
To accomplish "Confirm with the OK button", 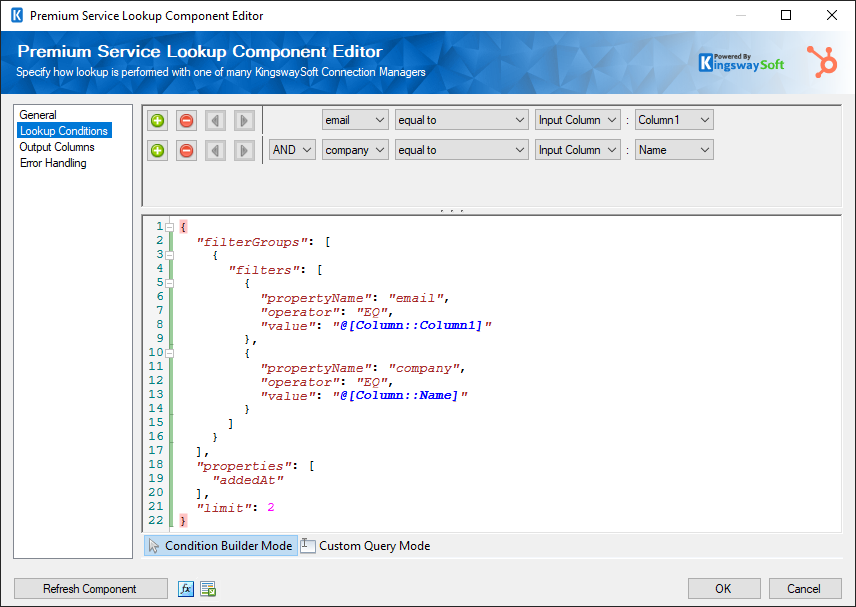I will (x=724, y=588).
